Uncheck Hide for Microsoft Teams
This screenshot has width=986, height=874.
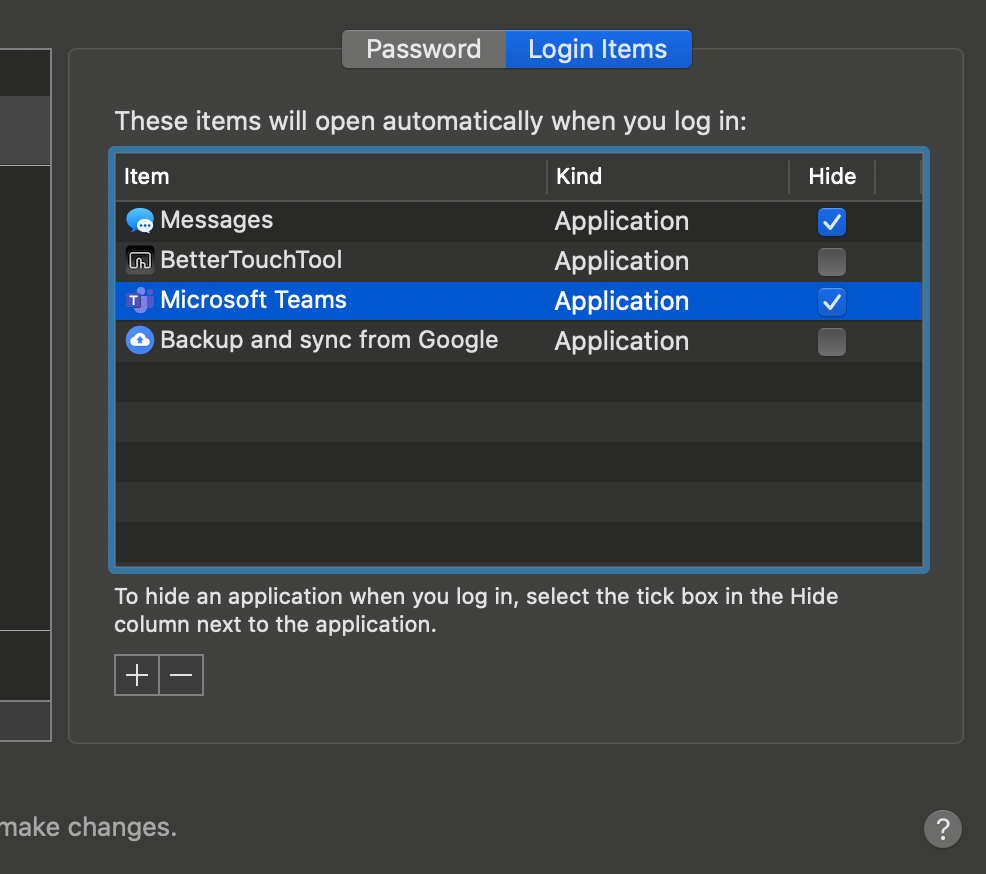tap(831, 302)
